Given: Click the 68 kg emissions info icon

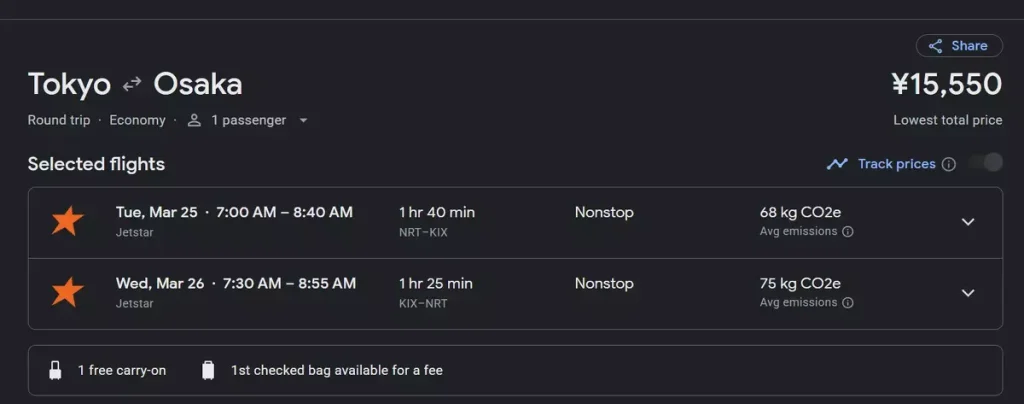Looking at the screenshot, I should pyautogui.click(x=848, y=232).
